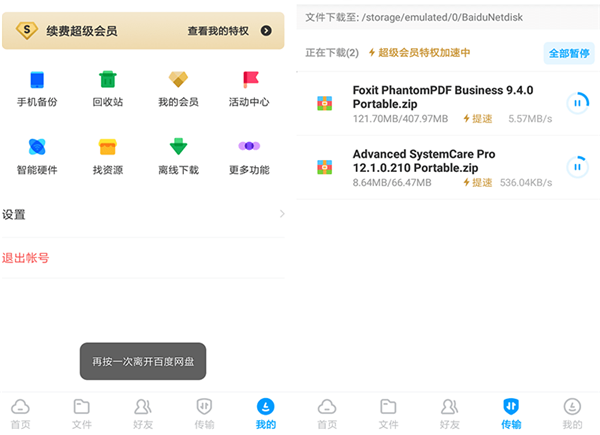Click 退出帐号 to log out
600x435 pixels.
point(26,258)
